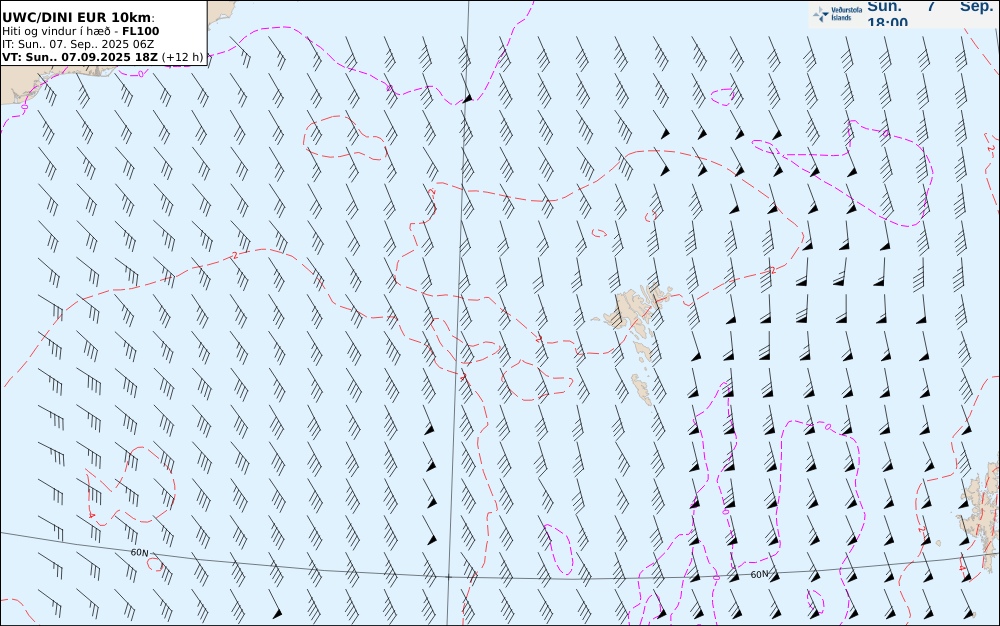Screen dimensions: 1000x626
Task: Select 'Hiti og vindur í hæð - FL100' text
Action: pyautogui.click(x=80, y=31)
